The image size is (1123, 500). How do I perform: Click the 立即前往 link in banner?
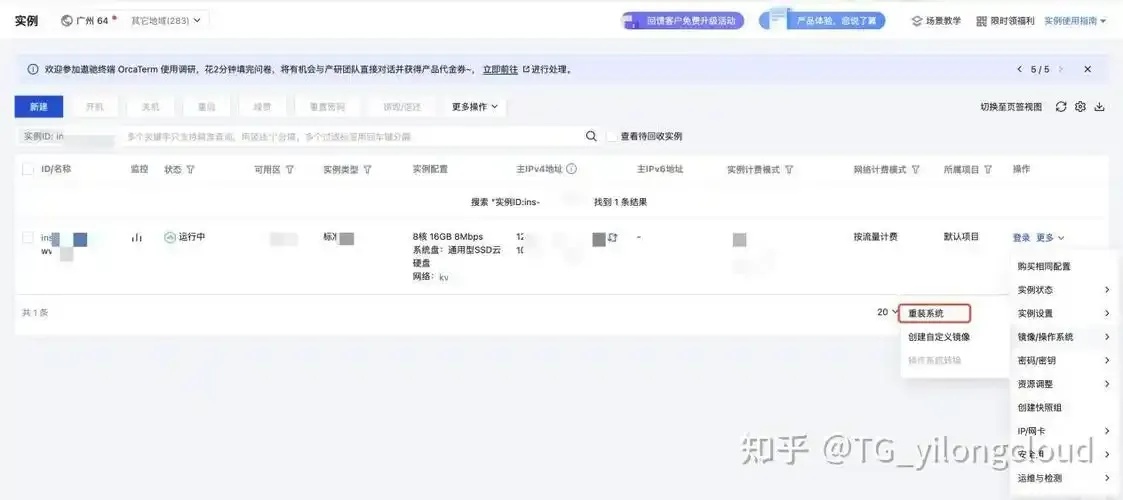(x=500, y=69)
